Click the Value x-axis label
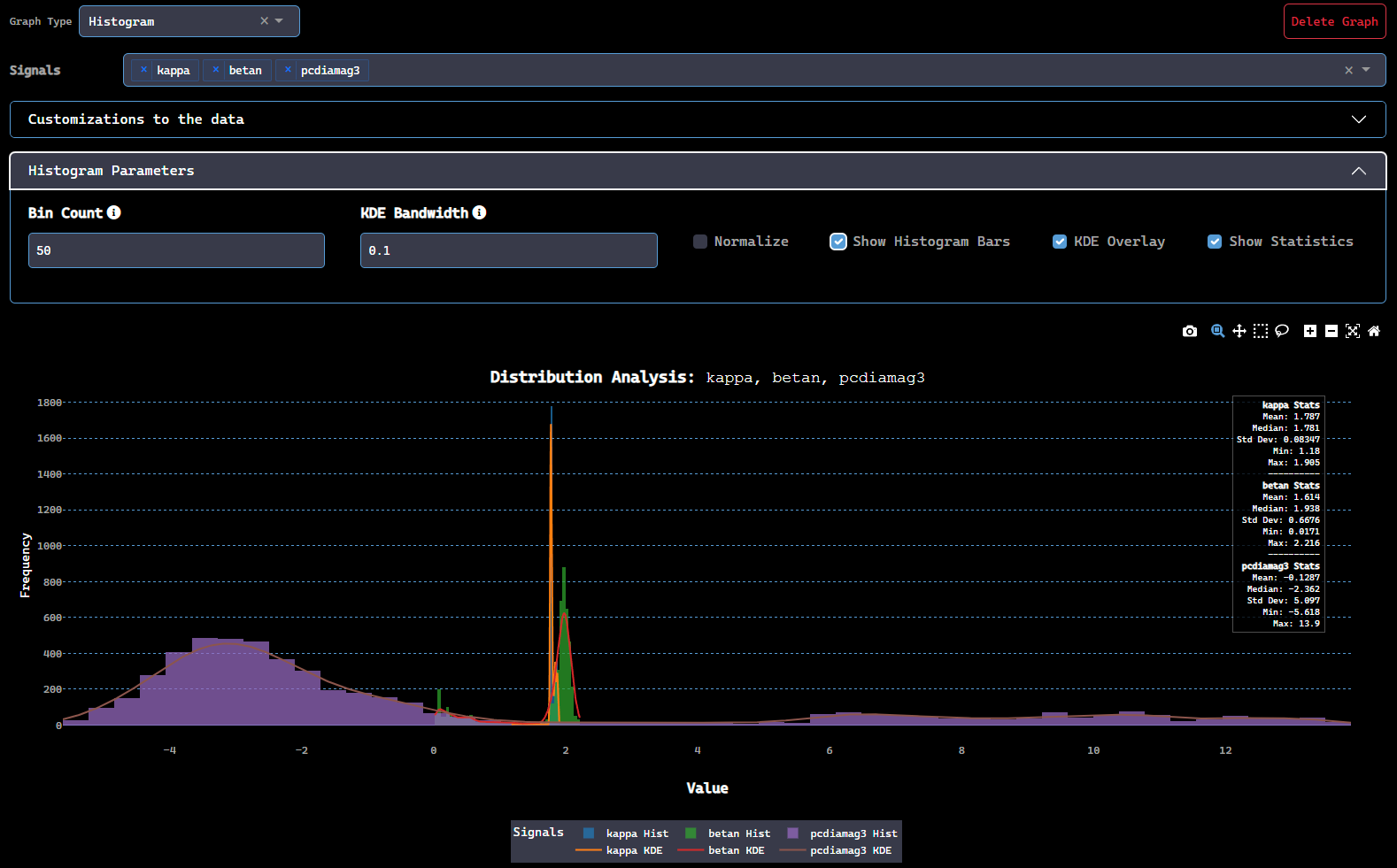 pyautogui.click(x=707, y=788)
